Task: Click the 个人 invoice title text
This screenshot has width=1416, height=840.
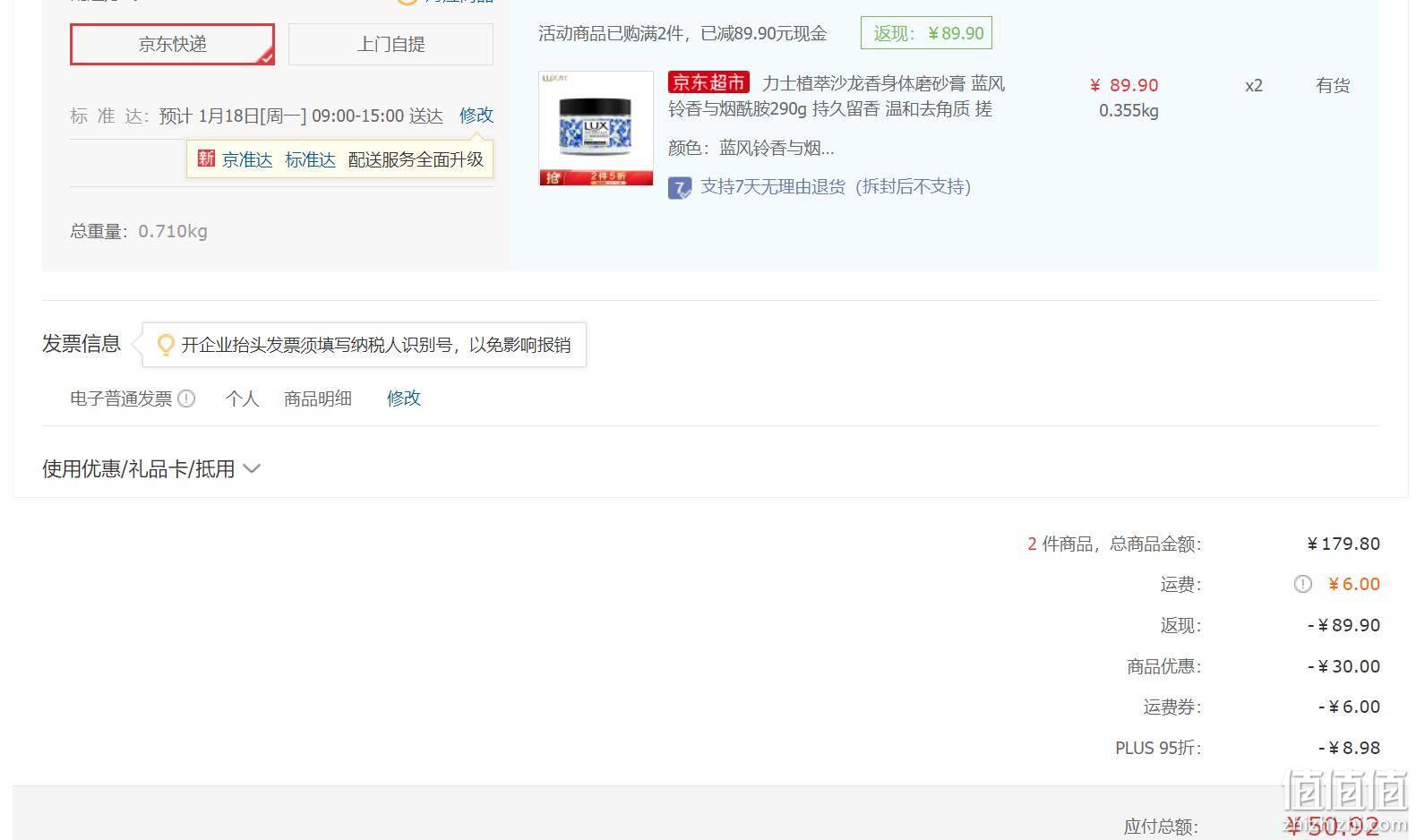Action: point(242,399)
